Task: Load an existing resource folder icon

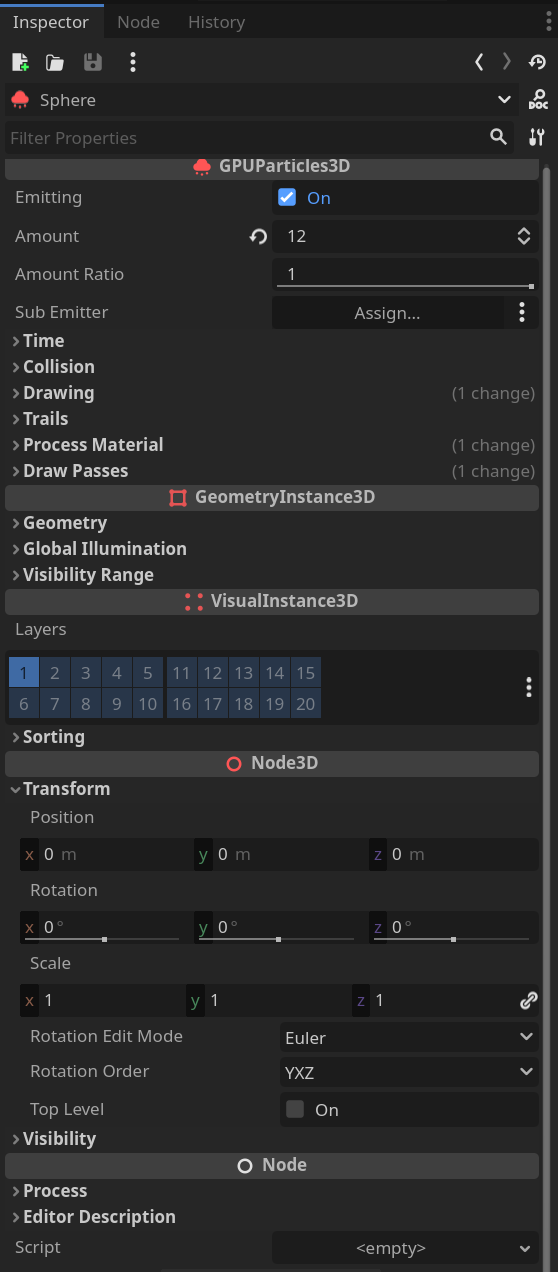Action: click(x=55, y=62)
